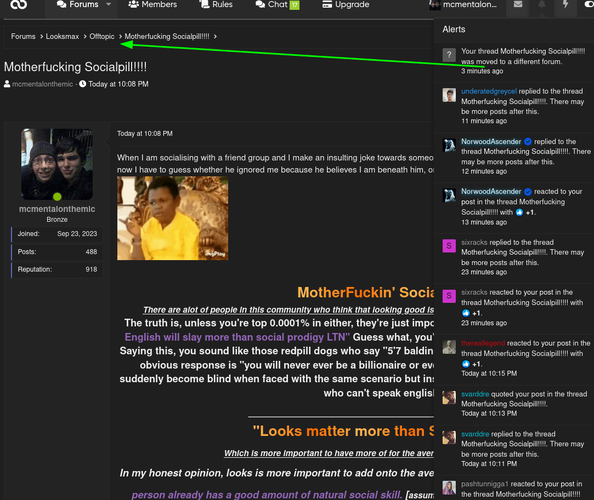Click sixracks S avatar in the reacted alert
Viewport: 594px width, 500px height.
coord(449,296)
